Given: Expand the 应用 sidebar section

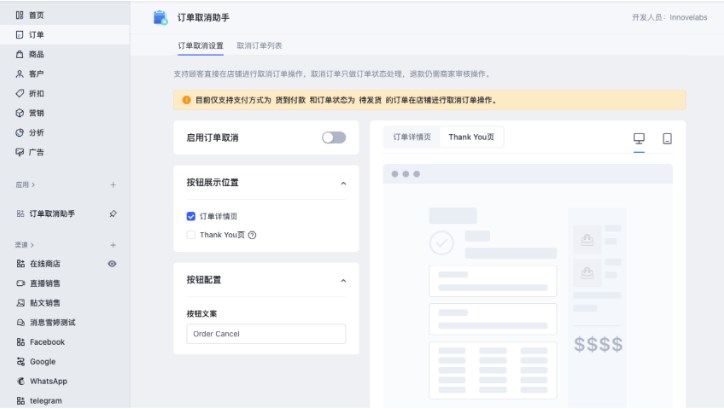Looking at the screenshot, I should 25,185.
